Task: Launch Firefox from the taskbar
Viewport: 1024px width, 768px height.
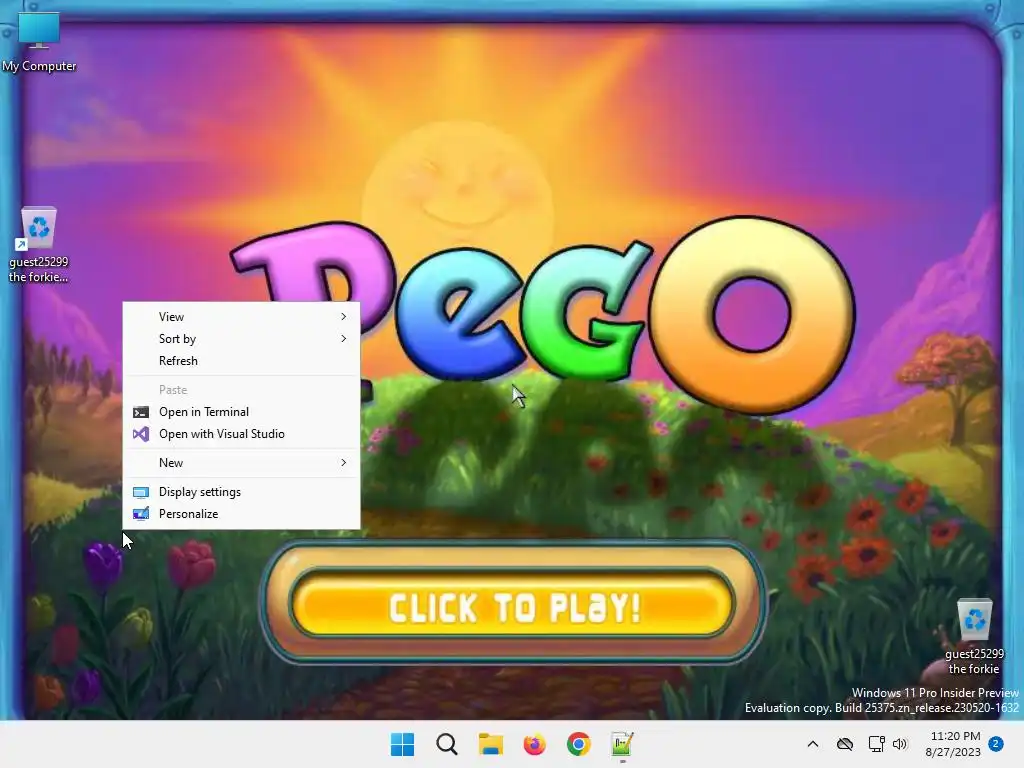Action: point(534,744)
